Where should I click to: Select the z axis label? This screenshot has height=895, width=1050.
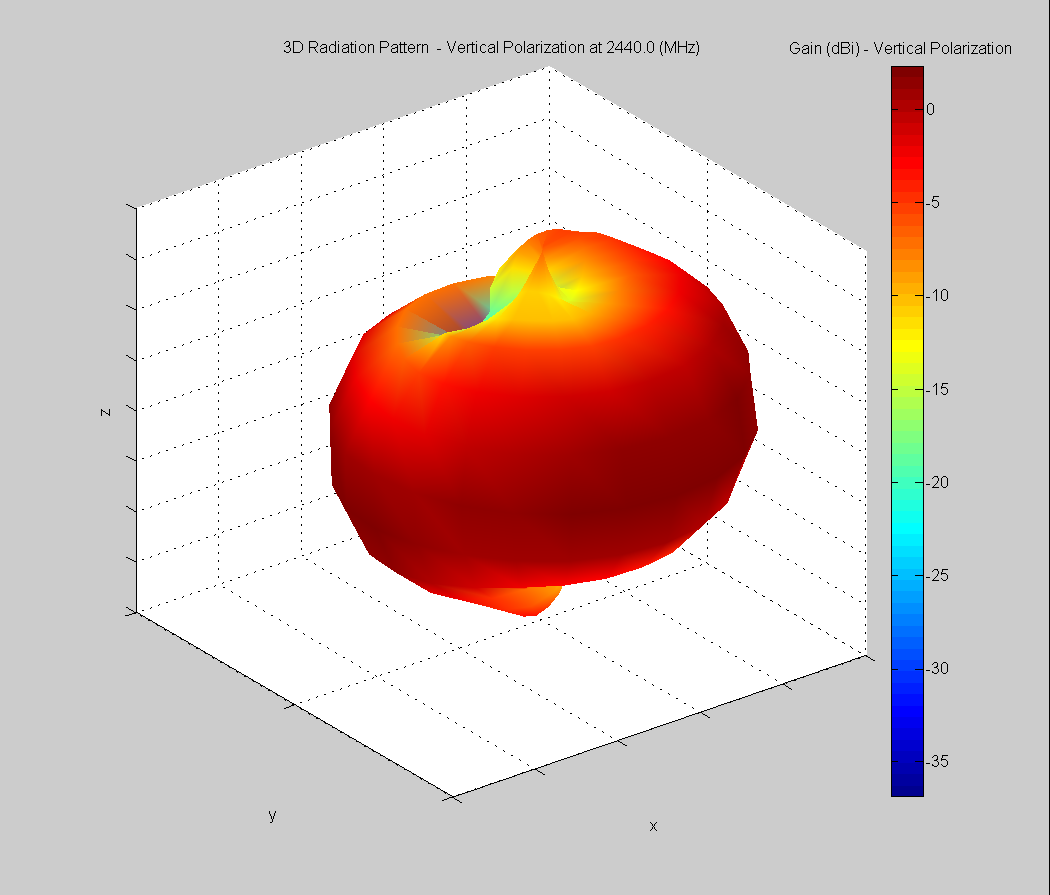105,410
